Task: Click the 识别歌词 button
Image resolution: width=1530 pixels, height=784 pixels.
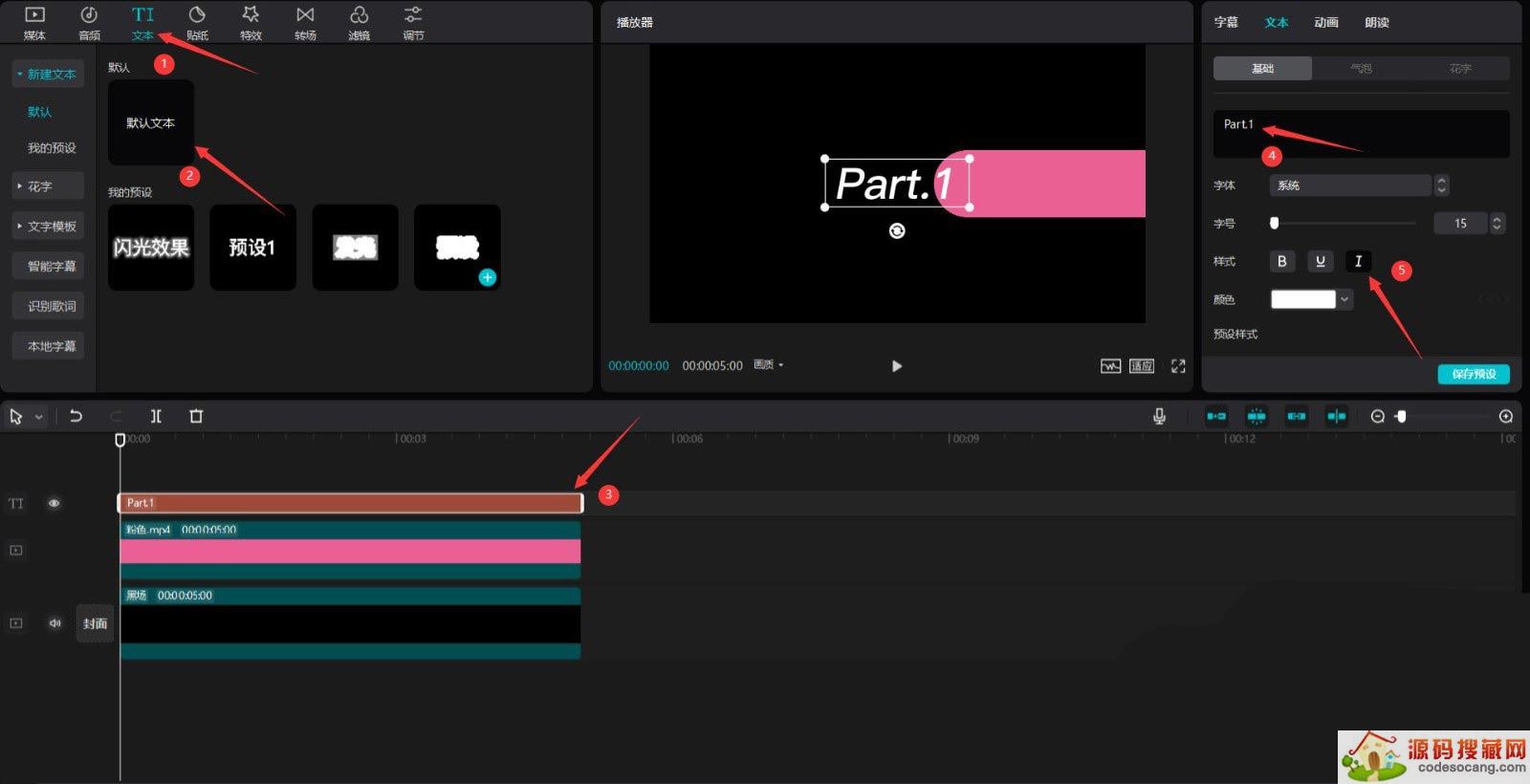Action: click(52, 306)
